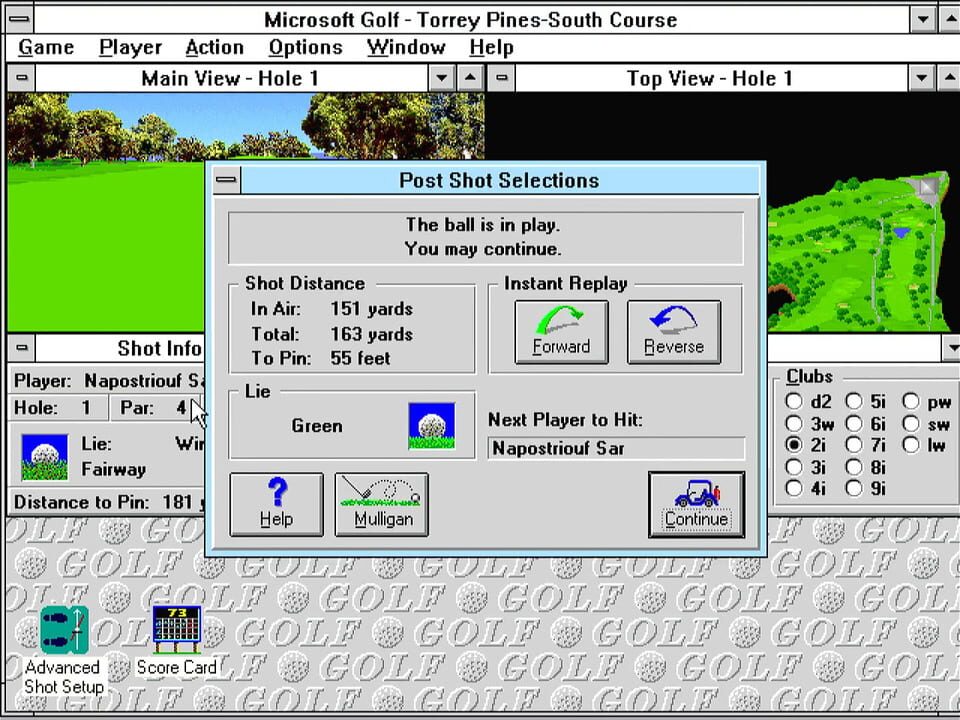Image resolution: width=960 pixels, height=720 pixels.
Task: Open the Options menu
Action: click(306, 47)
